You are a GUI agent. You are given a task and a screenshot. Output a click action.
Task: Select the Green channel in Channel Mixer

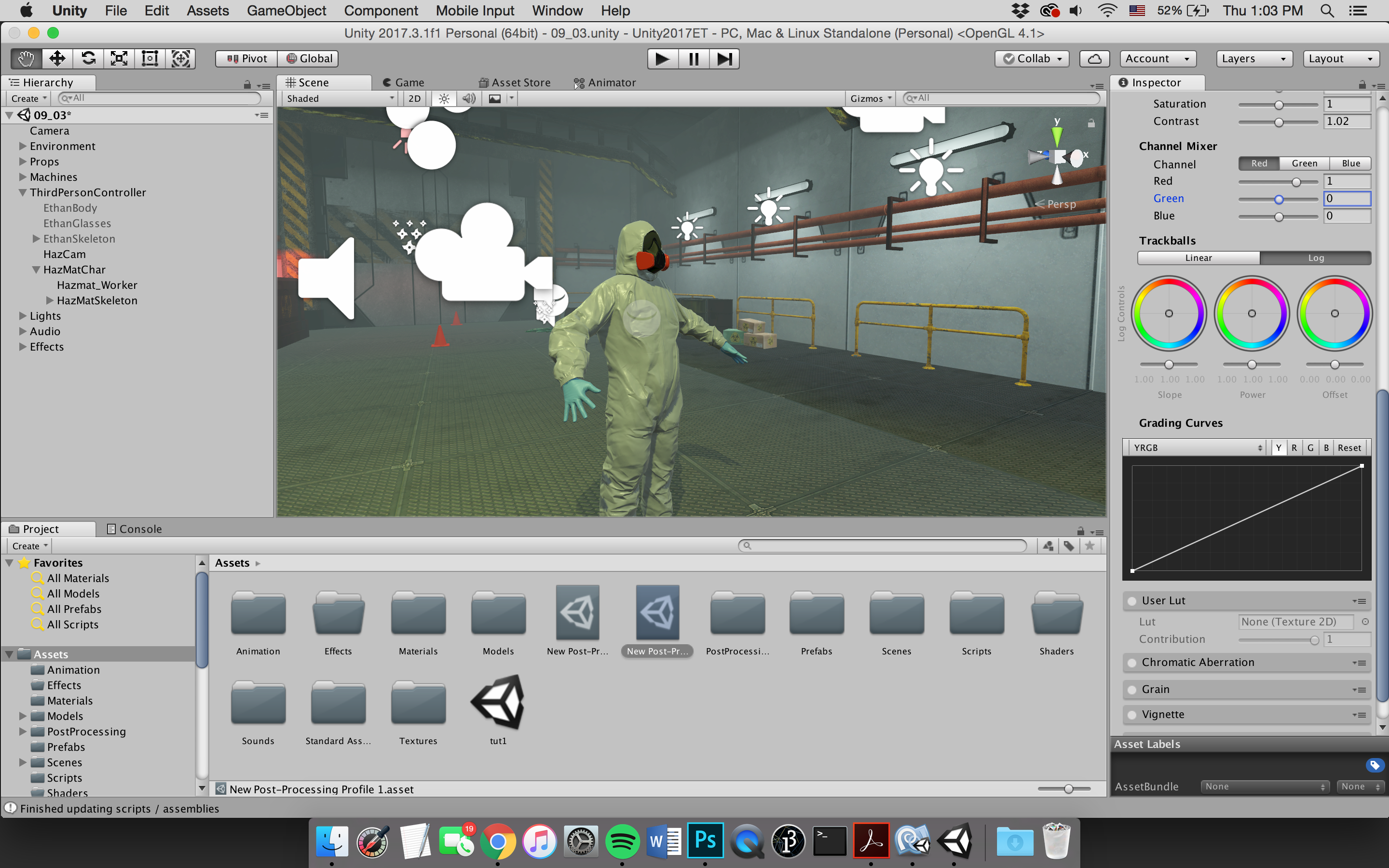[1304, 163]
